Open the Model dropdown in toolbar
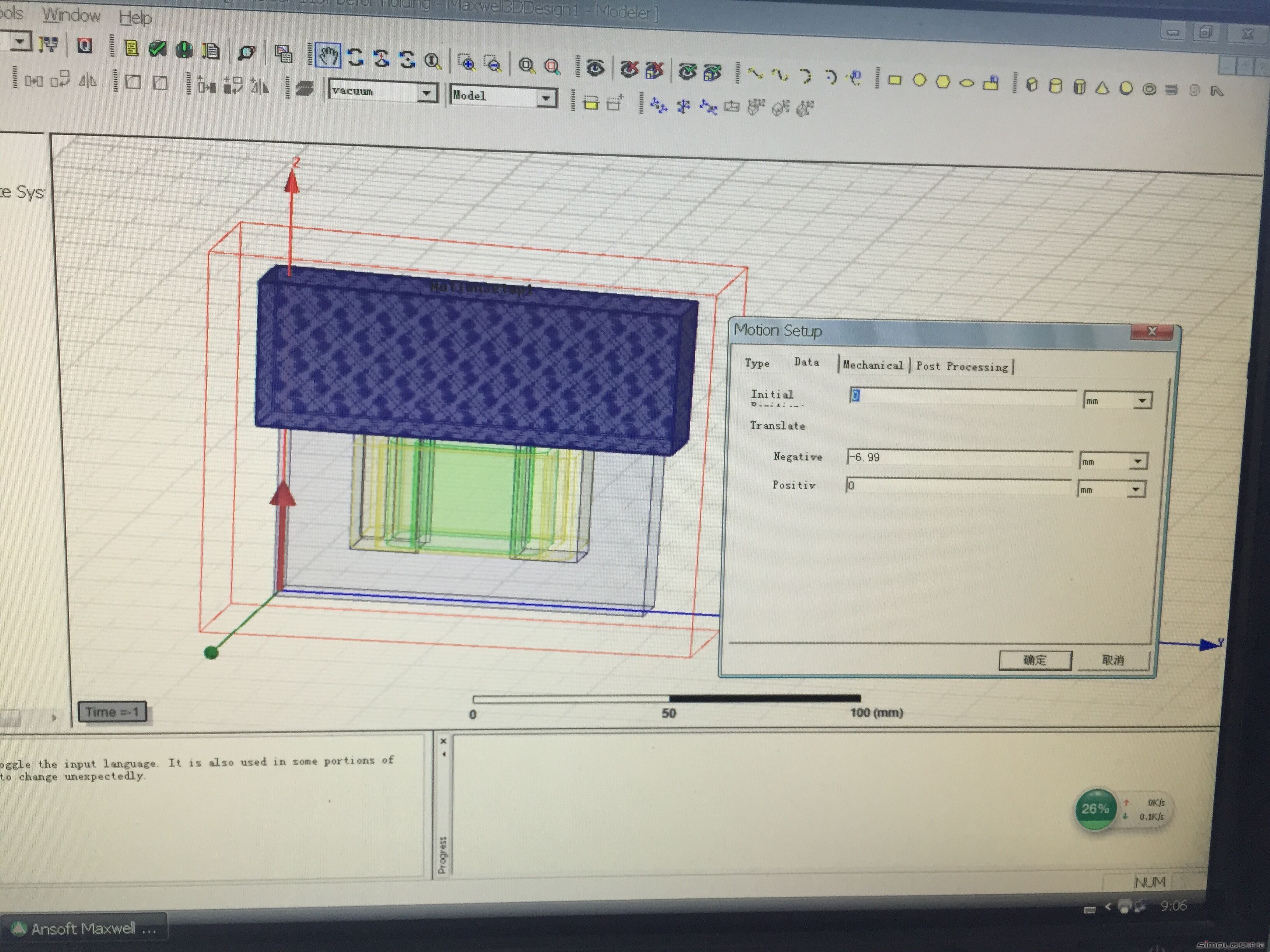Screen dimensions: 1270x952 point(546,98)
